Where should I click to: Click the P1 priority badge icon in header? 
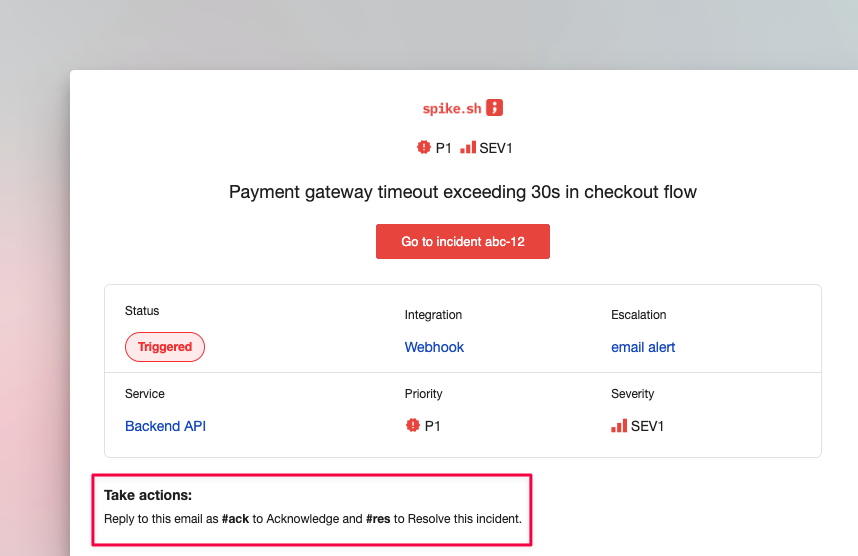(x=424, y=147)
